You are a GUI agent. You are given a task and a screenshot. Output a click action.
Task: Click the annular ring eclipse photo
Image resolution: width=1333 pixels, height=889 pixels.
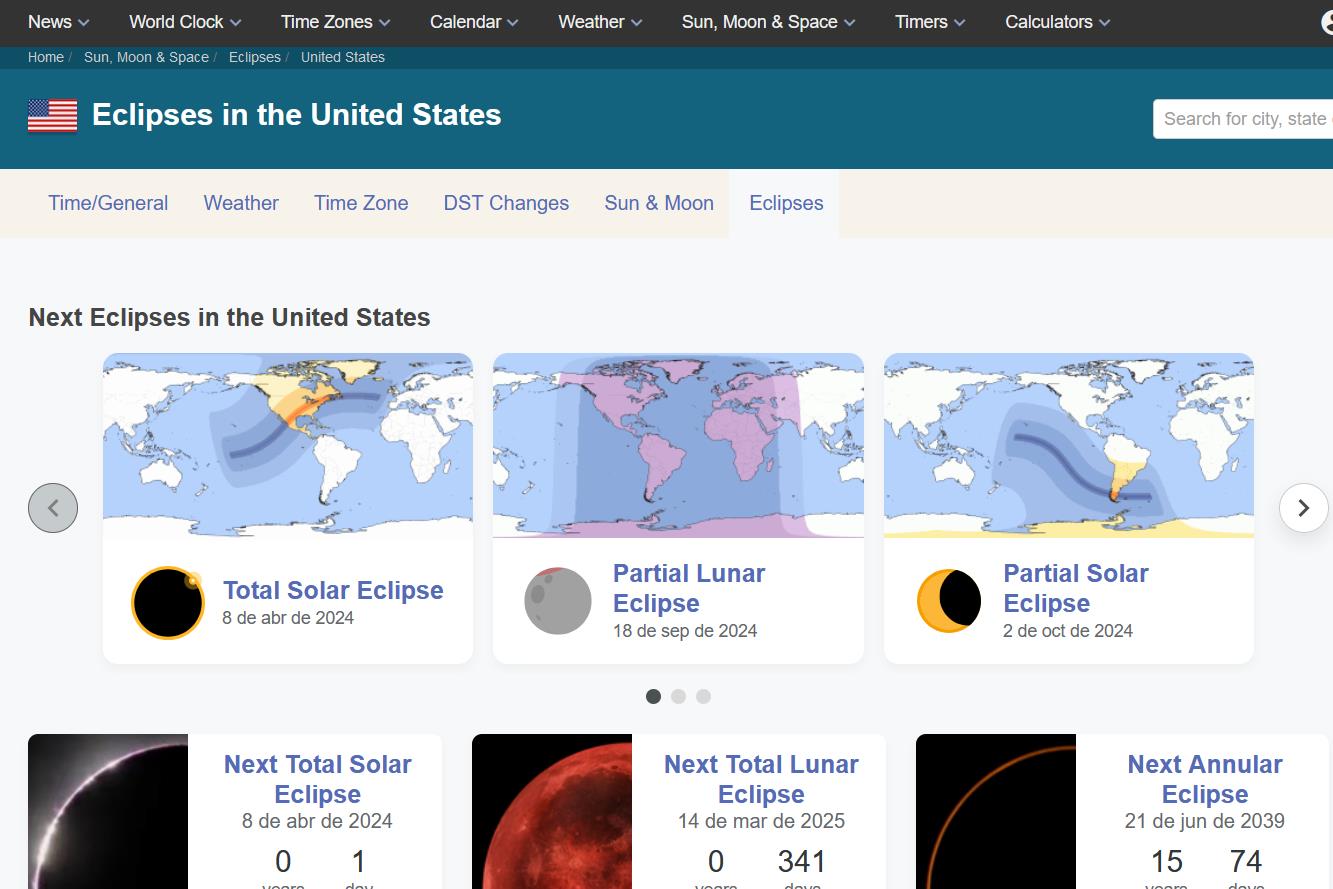[996, 811]
